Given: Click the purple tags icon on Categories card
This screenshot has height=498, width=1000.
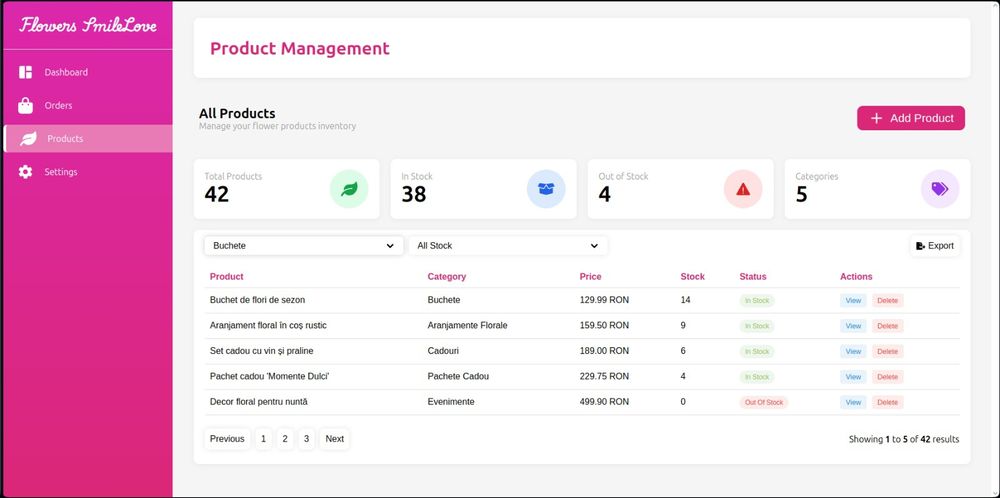Looking at the screenshot, I should (x=939, y=189).
